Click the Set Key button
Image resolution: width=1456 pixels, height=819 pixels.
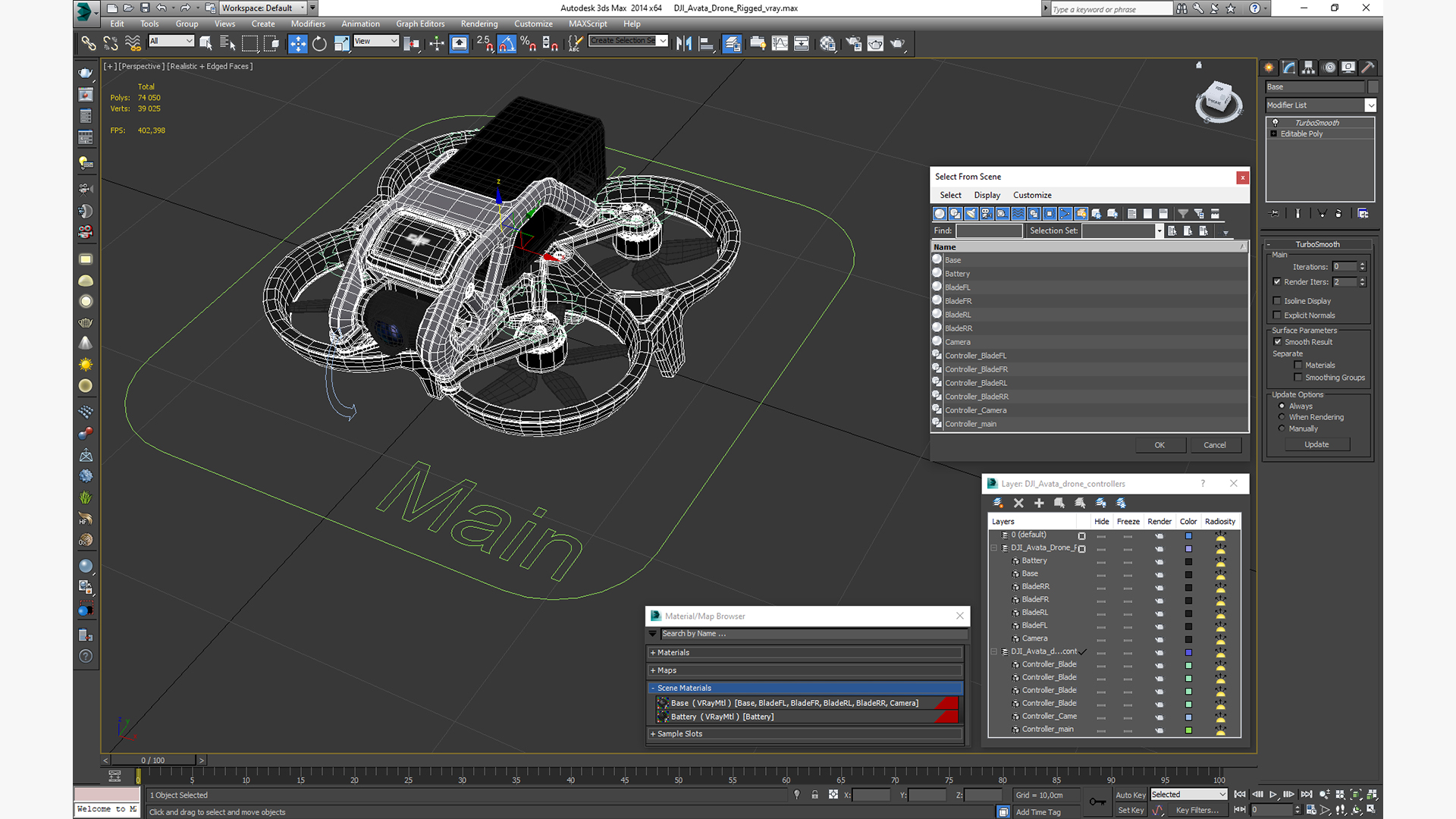tap(1130, 810)
